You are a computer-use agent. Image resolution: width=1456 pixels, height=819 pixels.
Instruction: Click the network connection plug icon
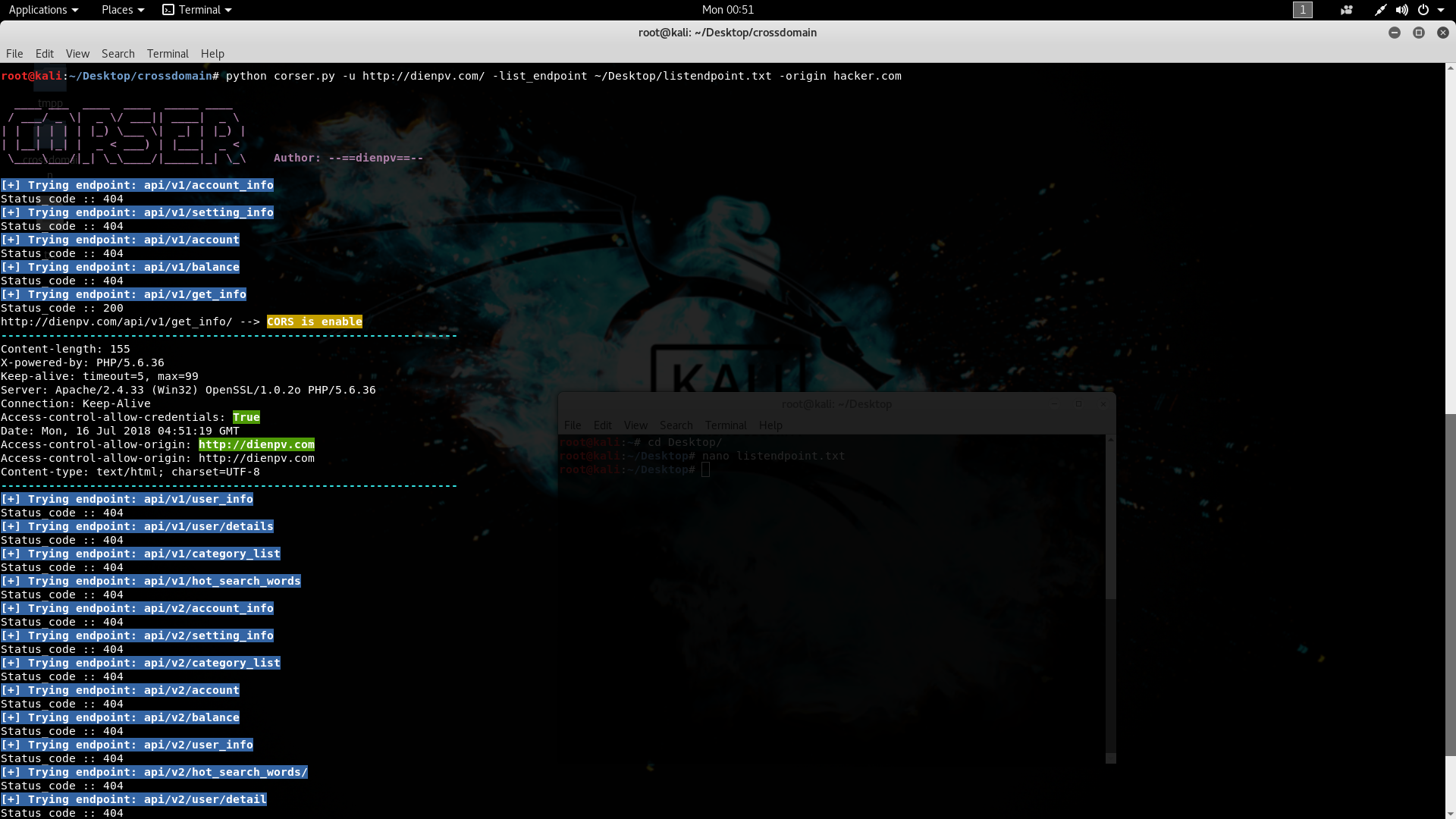click(1380, 10)
